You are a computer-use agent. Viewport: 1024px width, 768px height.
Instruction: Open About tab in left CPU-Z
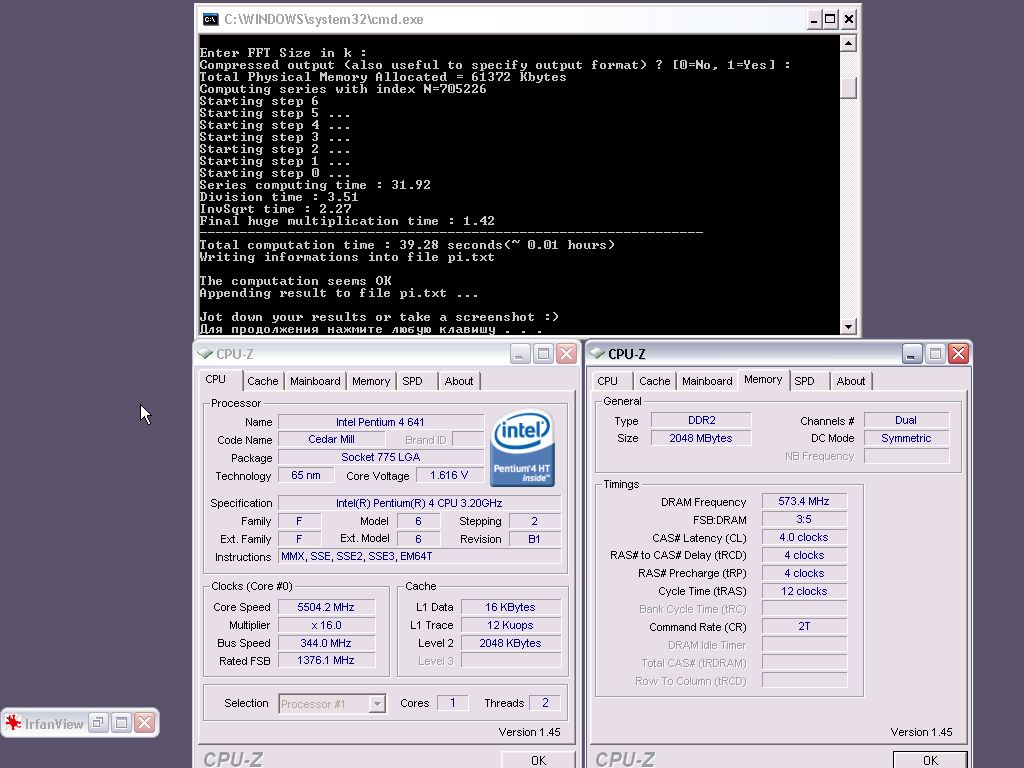coord(458,381)
